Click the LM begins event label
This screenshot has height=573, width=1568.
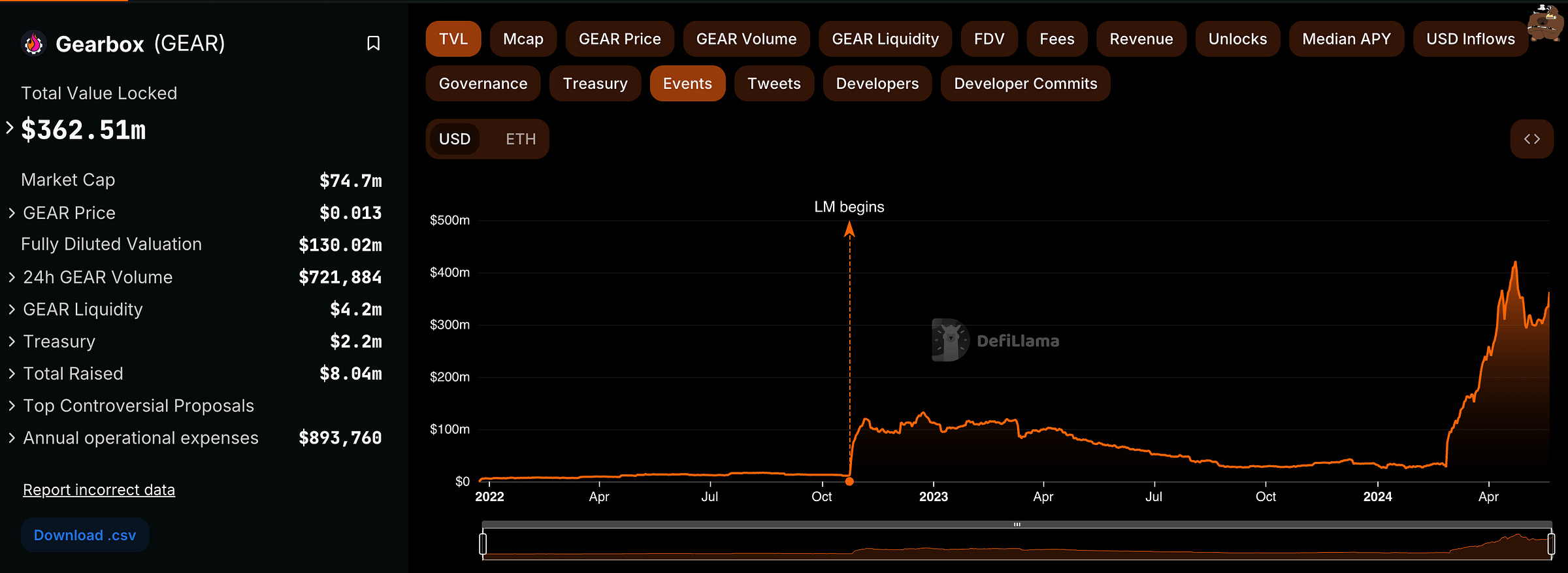coord(849,207)
